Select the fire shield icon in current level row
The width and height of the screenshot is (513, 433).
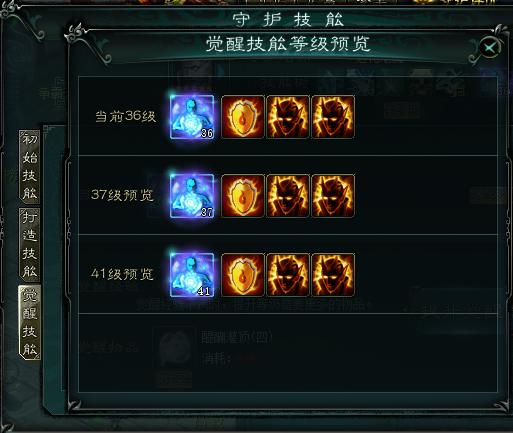pos(243,117)
